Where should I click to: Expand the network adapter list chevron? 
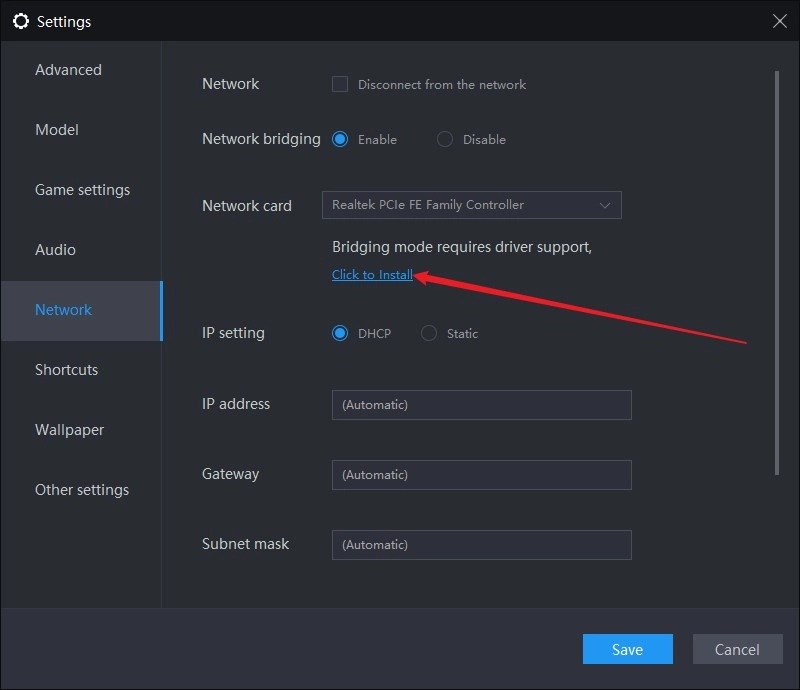click(x=604, y=204)
